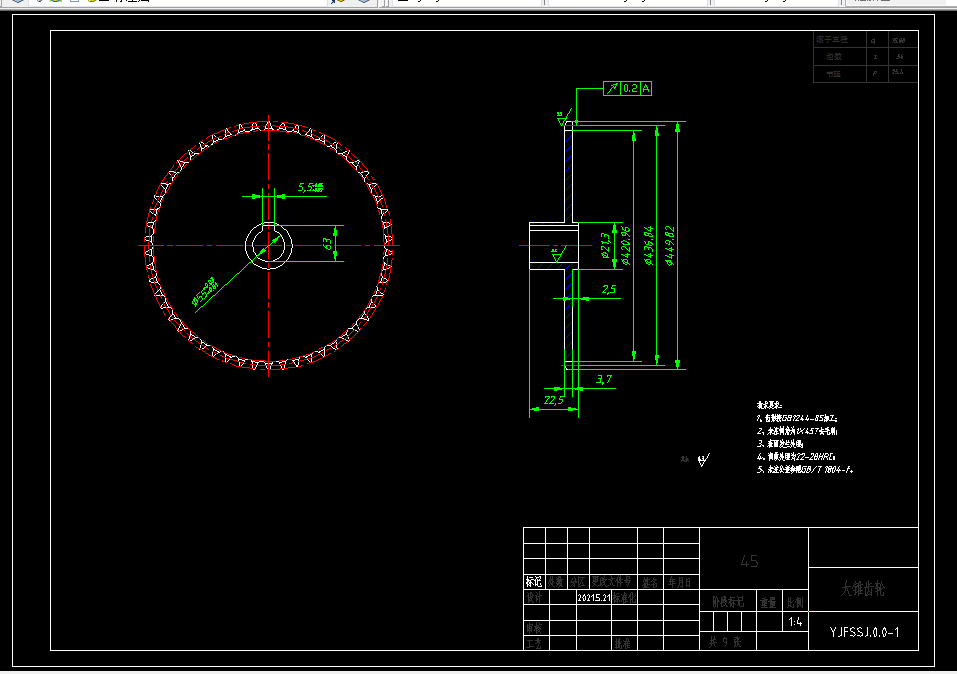957x674 pixels.
Task: Select the 20215.21 date cell
Action: [594, 598]
